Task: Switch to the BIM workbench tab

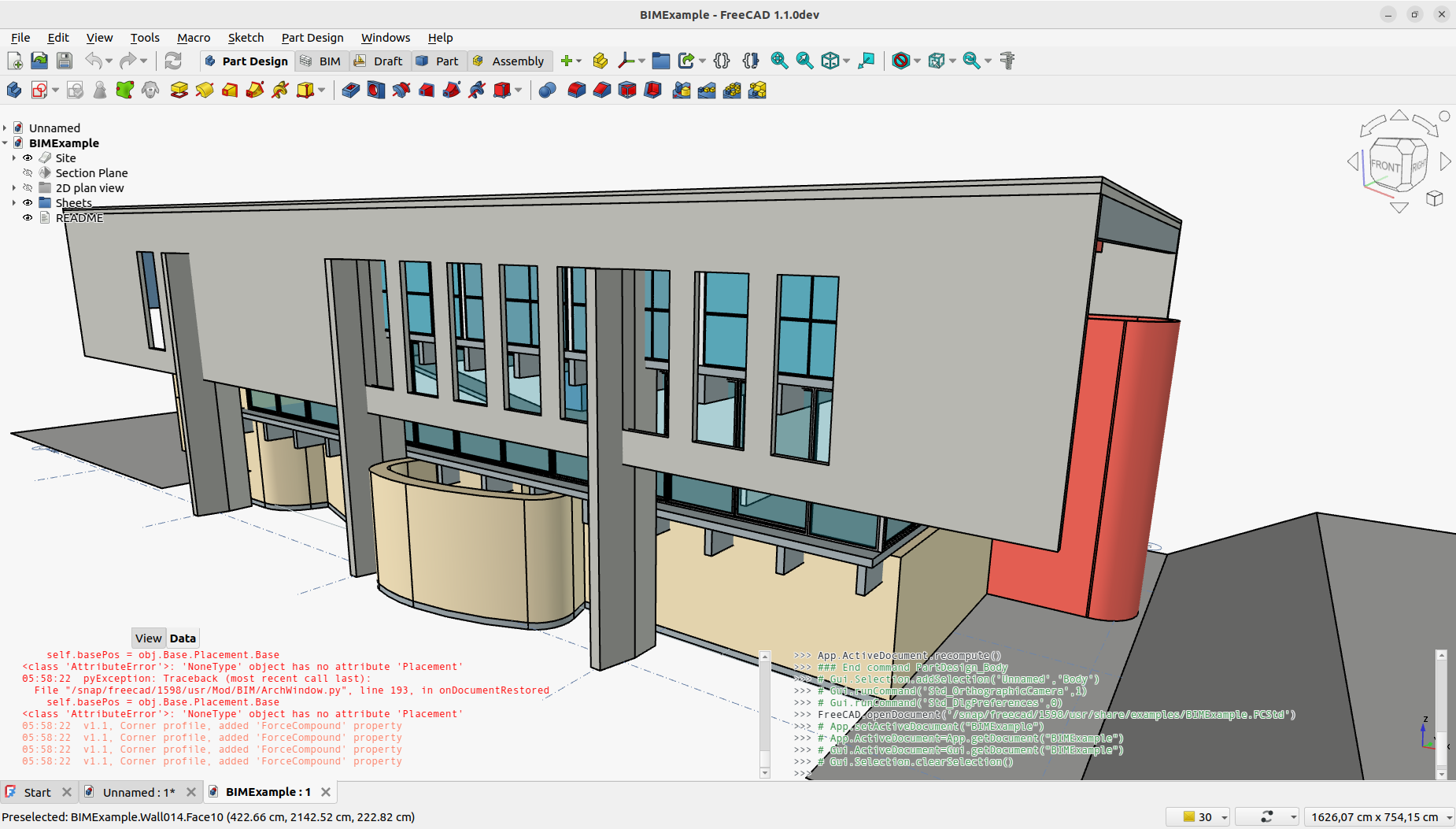Action: (321, 61)
